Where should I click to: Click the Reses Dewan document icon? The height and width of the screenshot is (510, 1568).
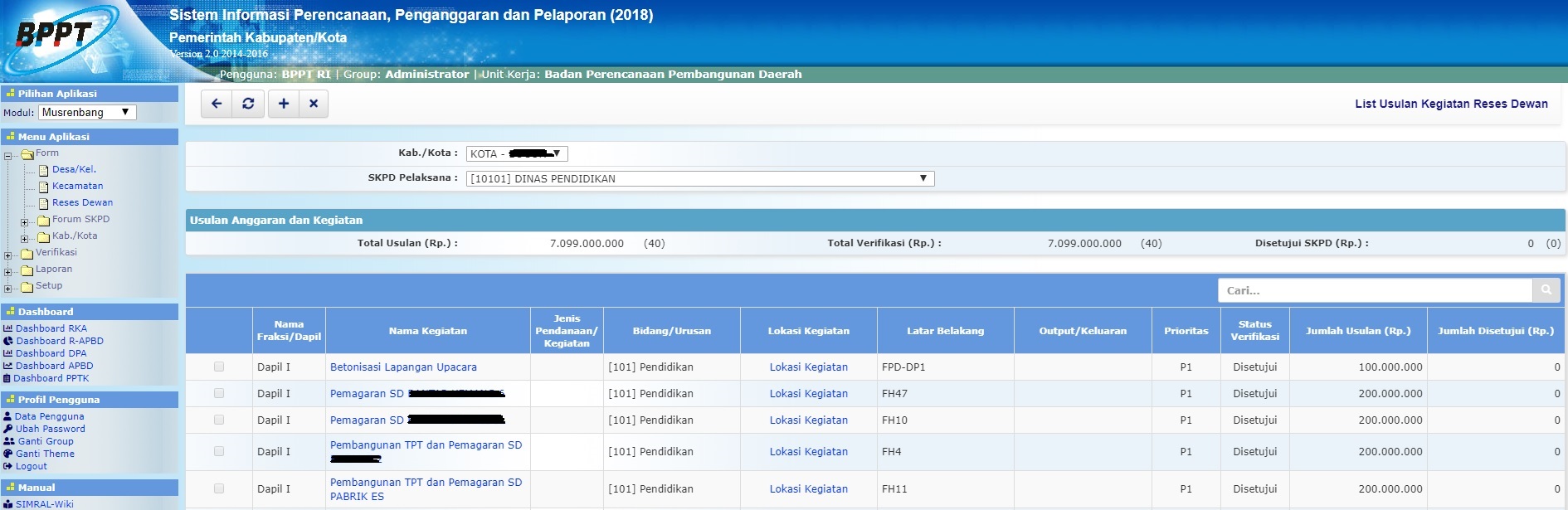pyautogui.click(x=44, y=203)
